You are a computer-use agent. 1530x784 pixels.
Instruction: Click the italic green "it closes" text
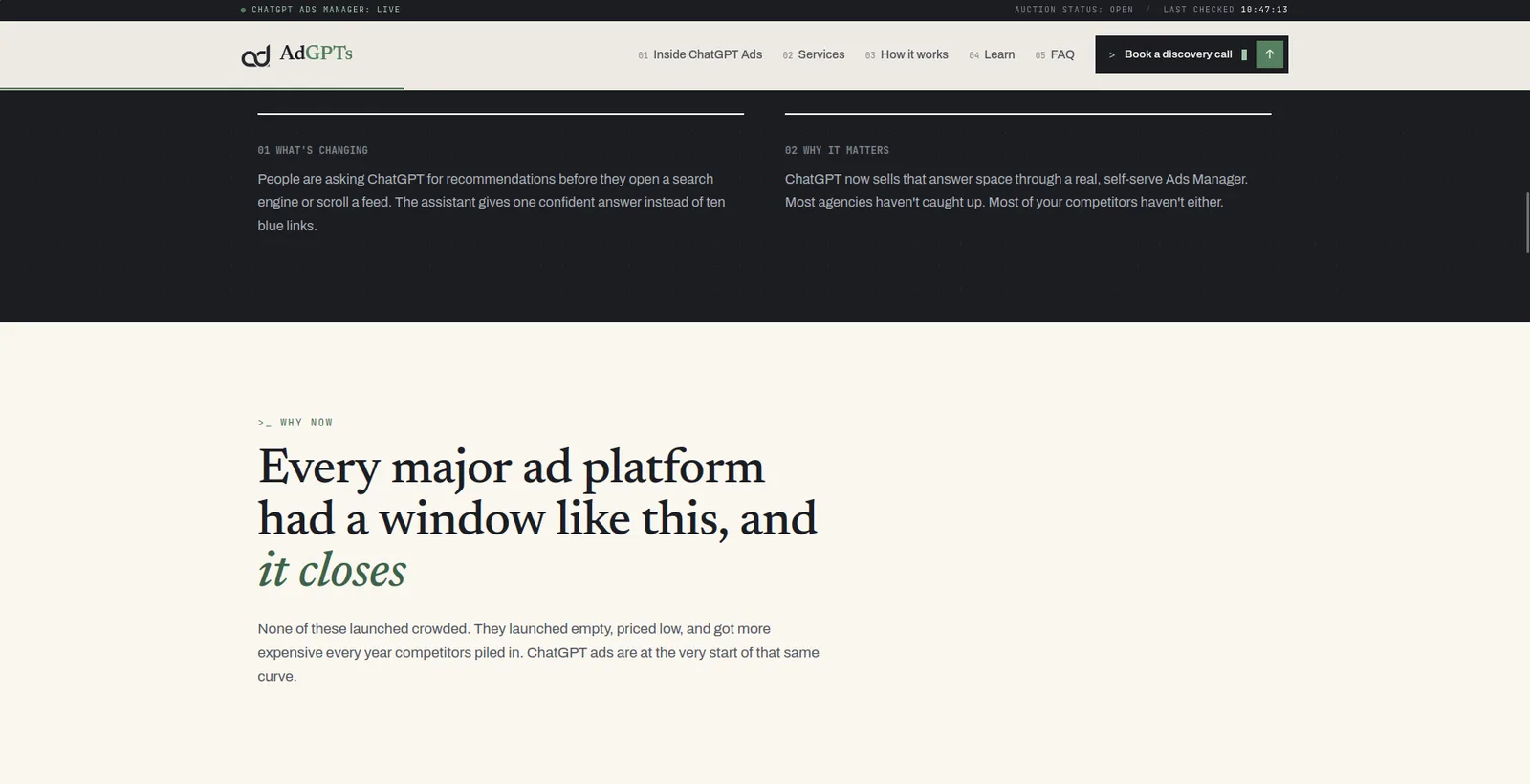coord(332,570)
